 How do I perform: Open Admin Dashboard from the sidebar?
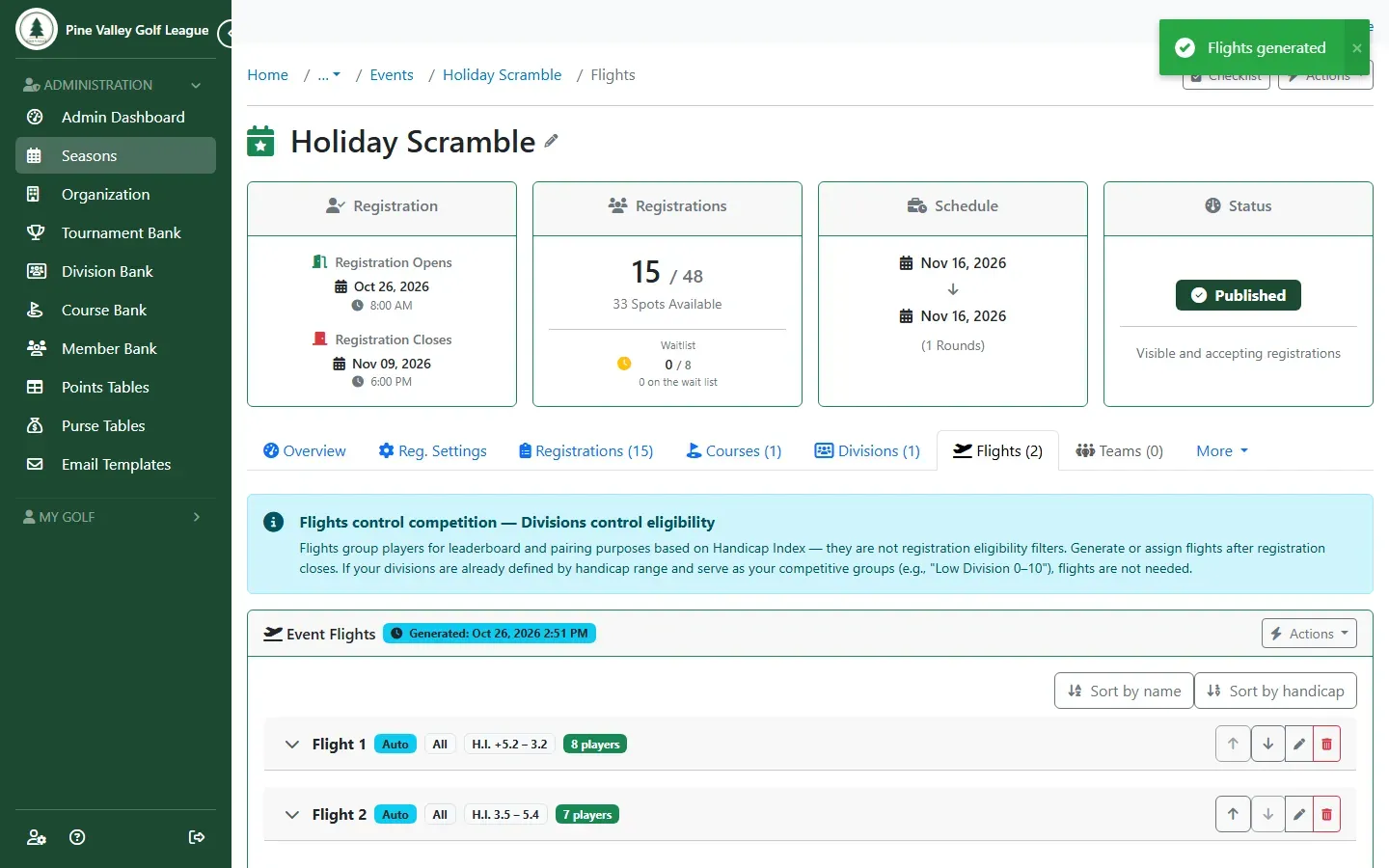116,117
